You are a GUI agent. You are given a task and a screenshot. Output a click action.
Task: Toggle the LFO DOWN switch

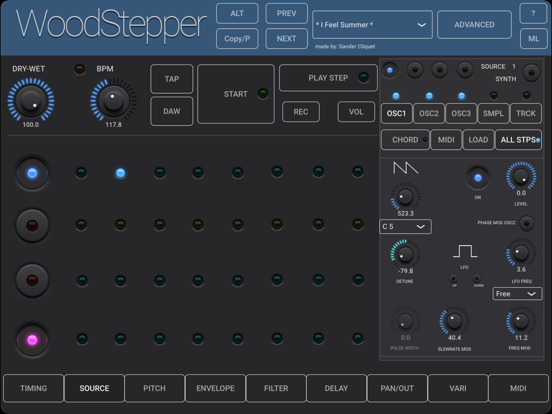click(477, 278)
